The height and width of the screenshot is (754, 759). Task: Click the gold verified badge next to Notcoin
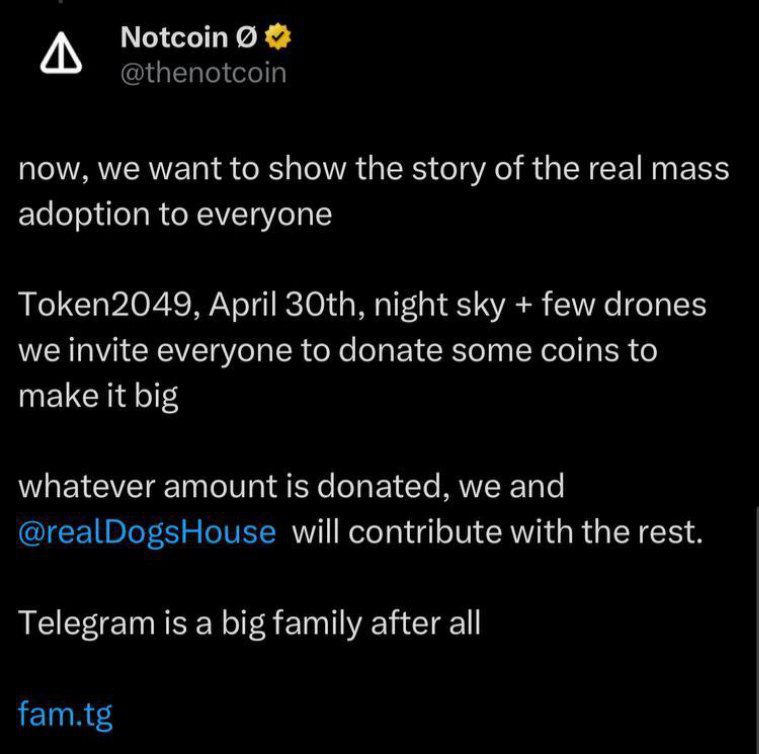[278, 37]
